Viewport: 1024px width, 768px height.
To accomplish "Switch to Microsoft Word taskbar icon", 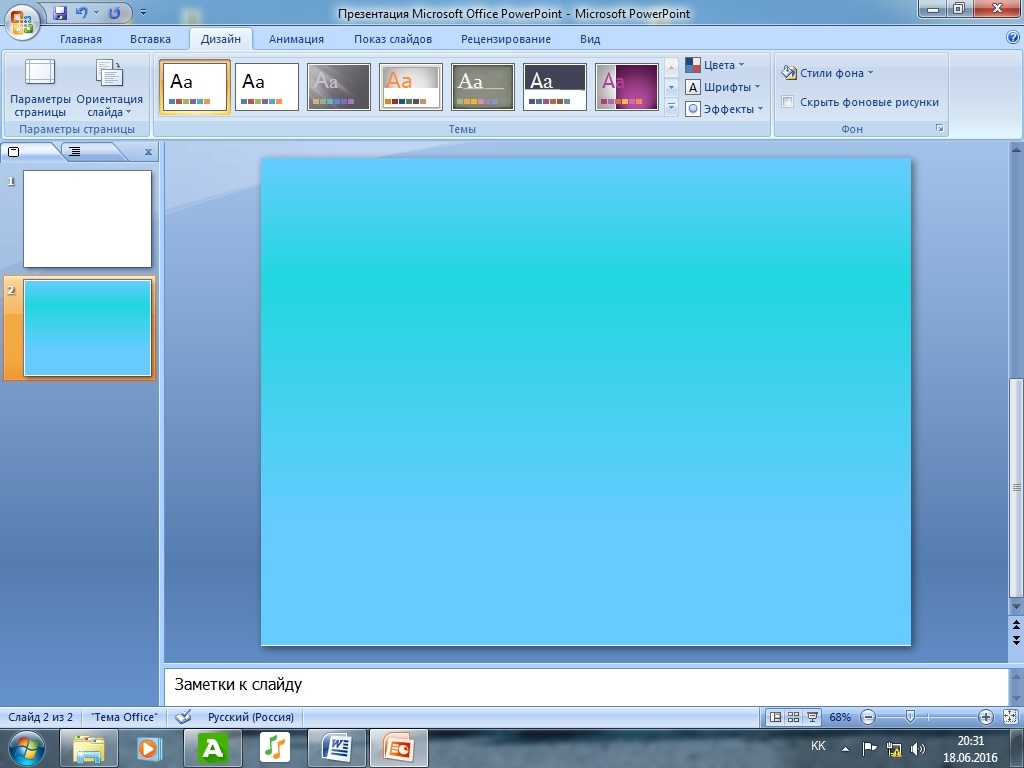I will point(337,748).
